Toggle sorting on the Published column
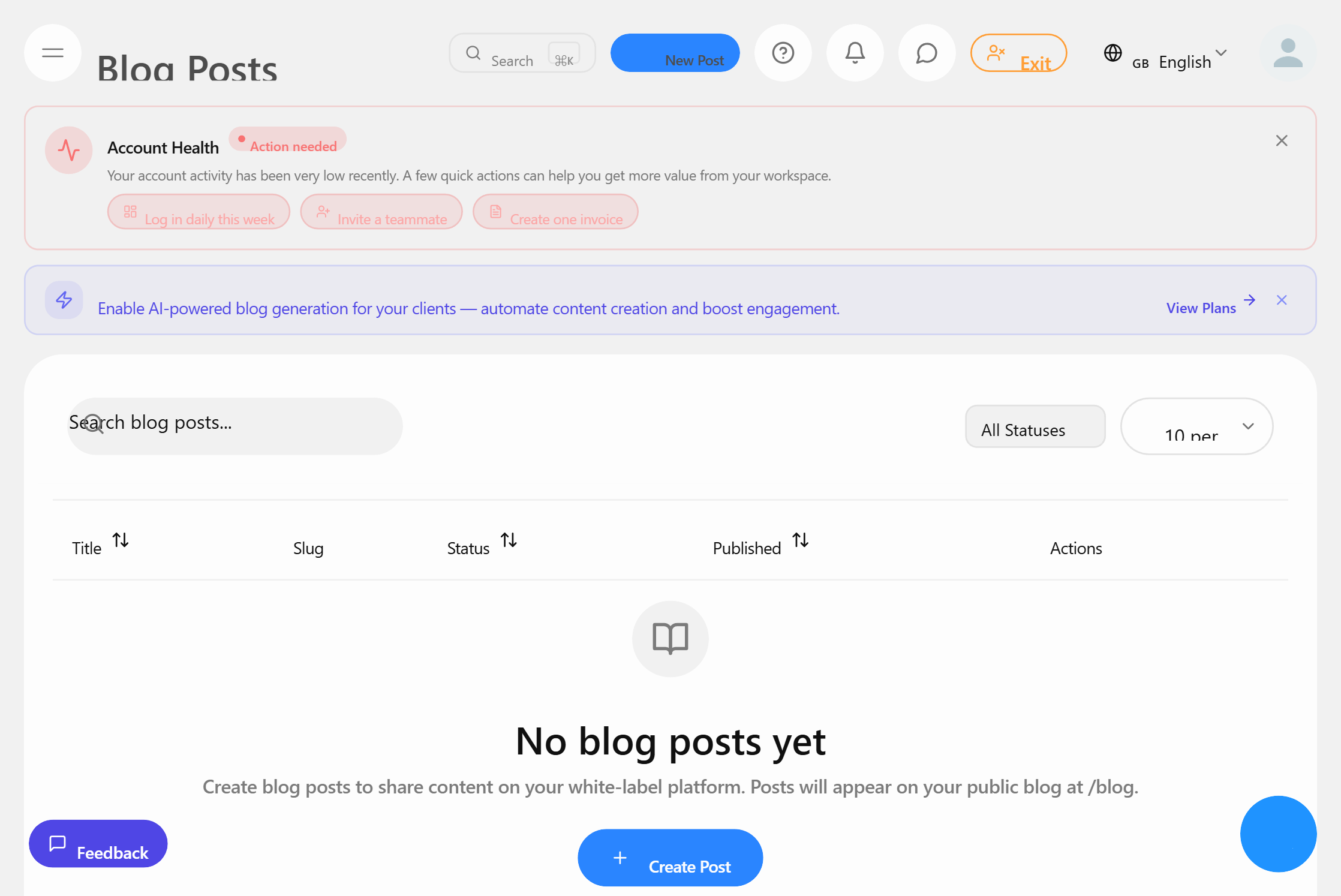The height and width of the screenshot is (896, 1341). point(801,540)
